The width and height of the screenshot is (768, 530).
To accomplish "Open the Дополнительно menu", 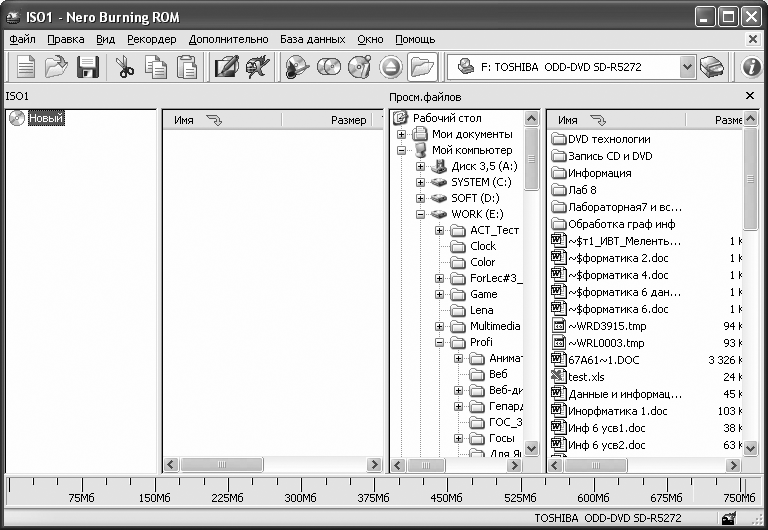I will 228,39.
